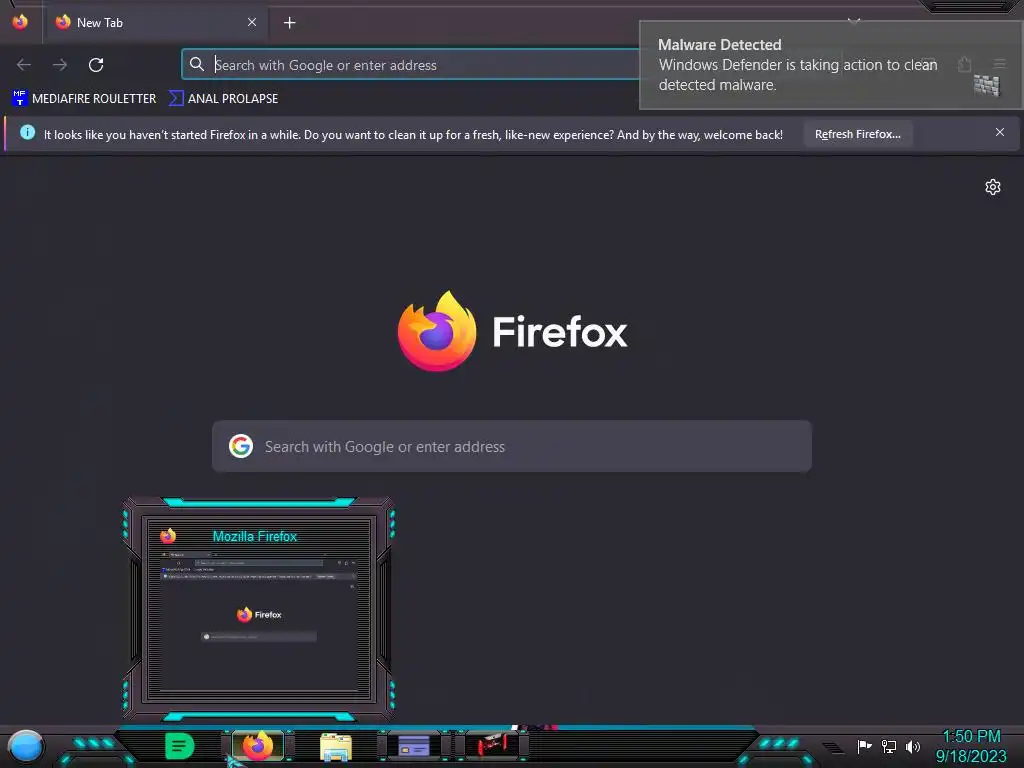Click the magnifier icon in address bar
Image resolution: width=1024 pixels, height=768 pixels.
(197, 64)
